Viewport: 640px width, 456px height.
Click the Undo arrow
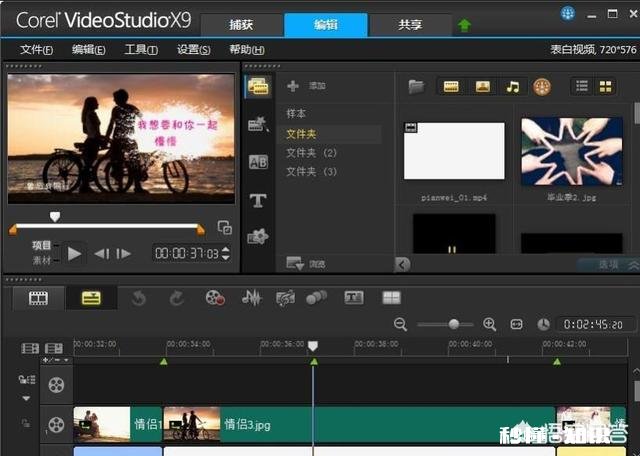[x=138, y=298]
